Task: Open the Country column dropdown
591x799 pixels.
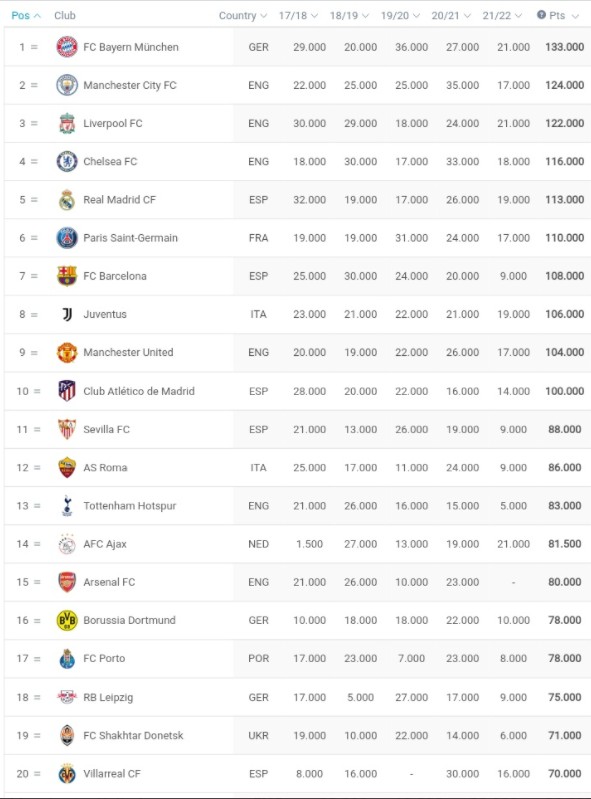Action: click(x=243, y=16)
